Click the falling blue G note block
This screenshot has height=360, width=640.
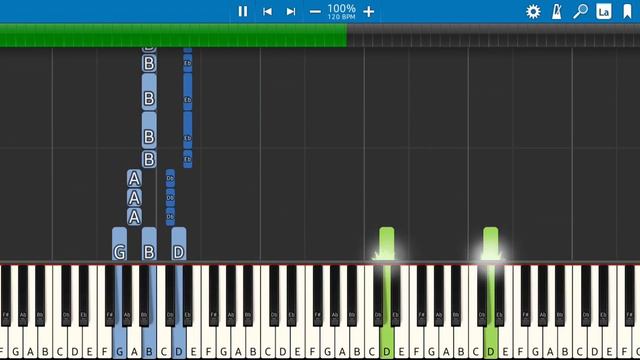click(x=119, y=244)
